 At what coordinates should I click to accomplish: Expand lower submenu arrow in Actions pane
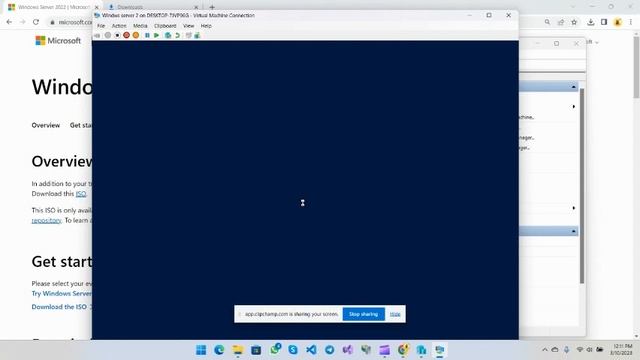[573, 208]
